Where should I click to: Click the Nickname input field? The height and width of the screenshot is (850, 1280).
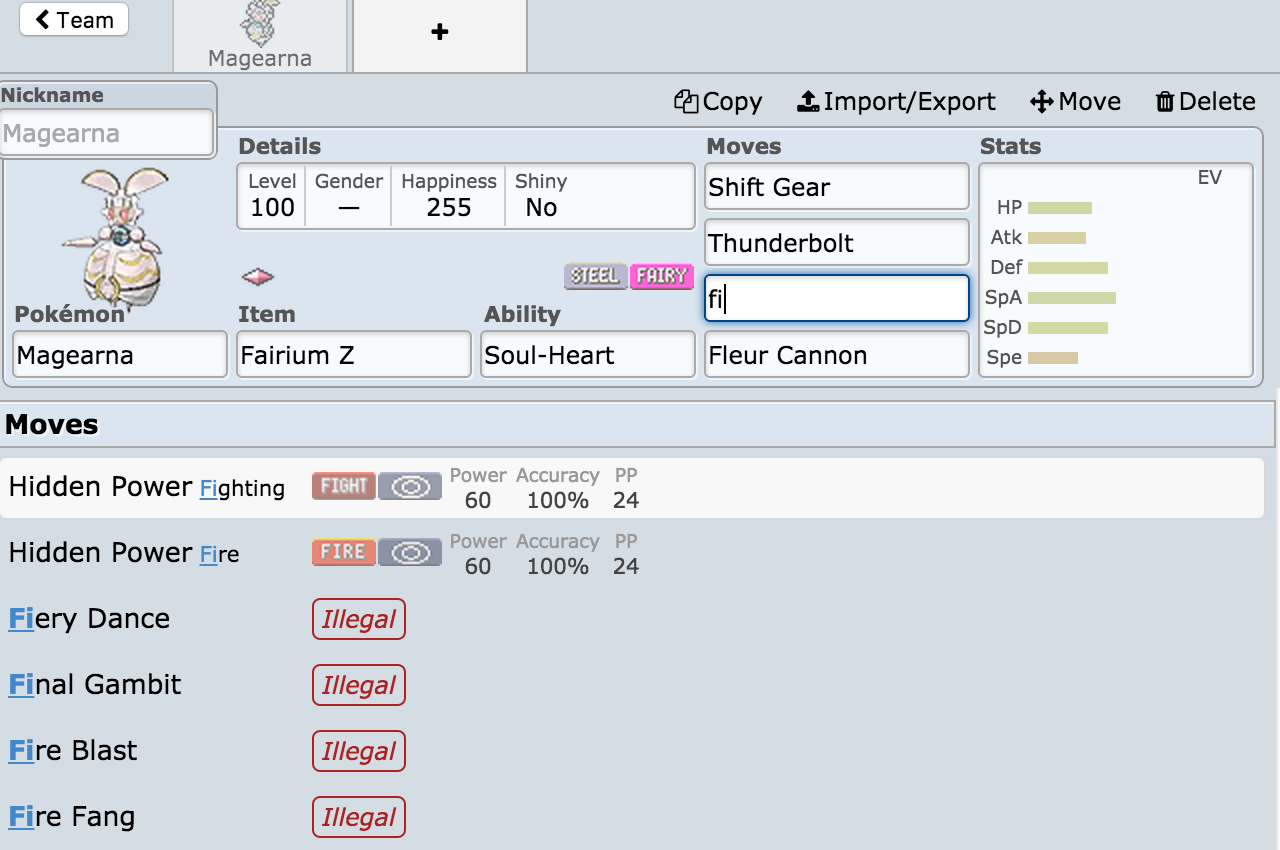[106, 133]
